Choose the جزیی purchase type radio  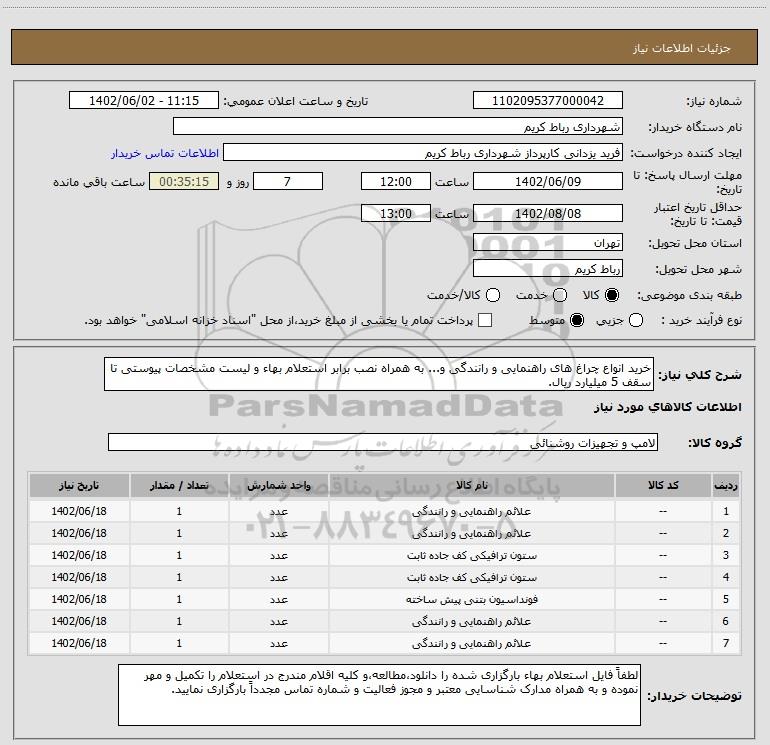[x=636, y=320]
